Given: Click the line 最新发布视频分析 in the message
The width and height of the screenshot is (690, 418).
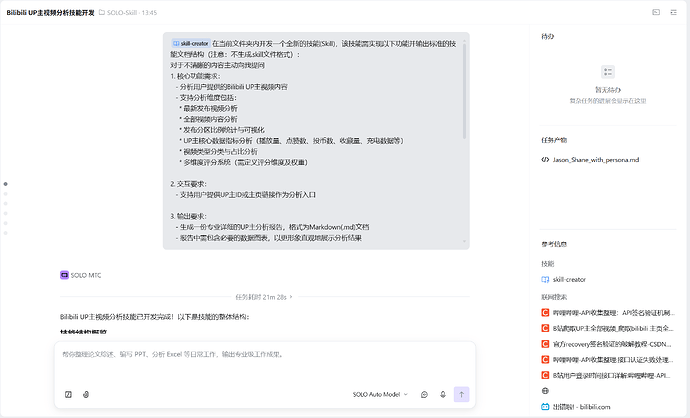Looking at the screenshot, I should click(210, 108).
